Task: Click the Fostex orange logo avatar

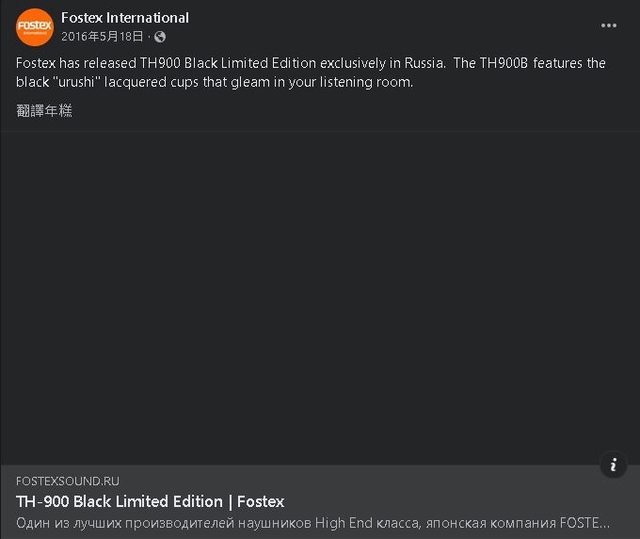Action: (x=34, y=27)
